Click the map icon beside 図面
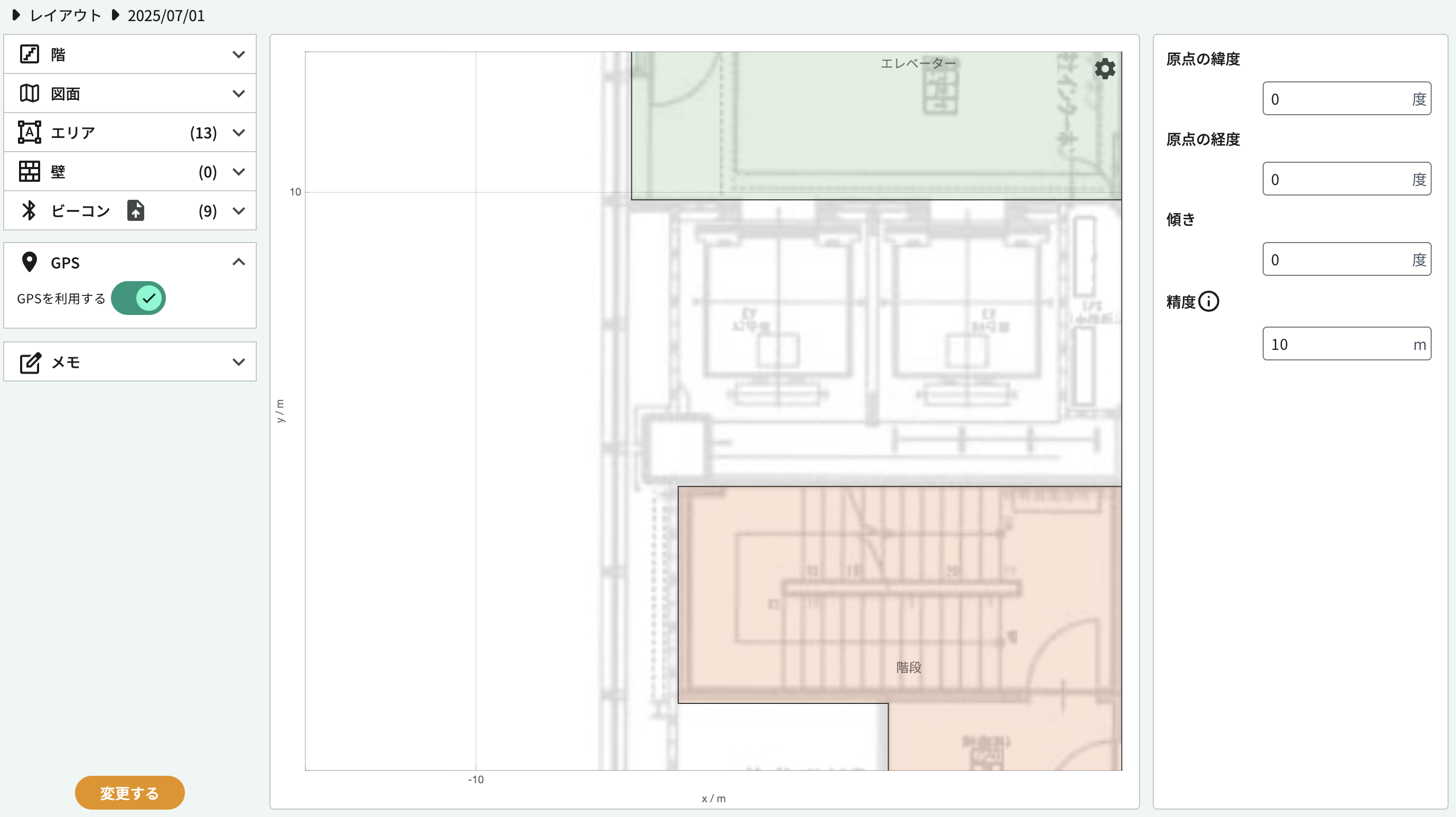Screen dimensions: 1456x817 [x=30, y=94]
